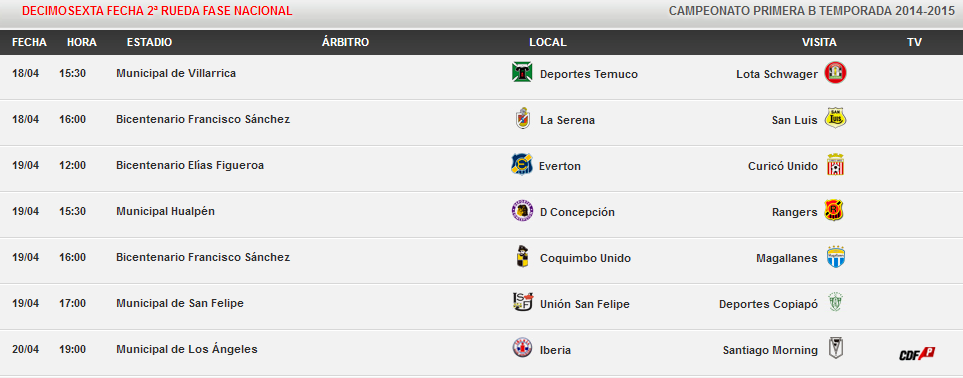
Task: Click the Unión San Felipe crest
Action: coord(523,302)
